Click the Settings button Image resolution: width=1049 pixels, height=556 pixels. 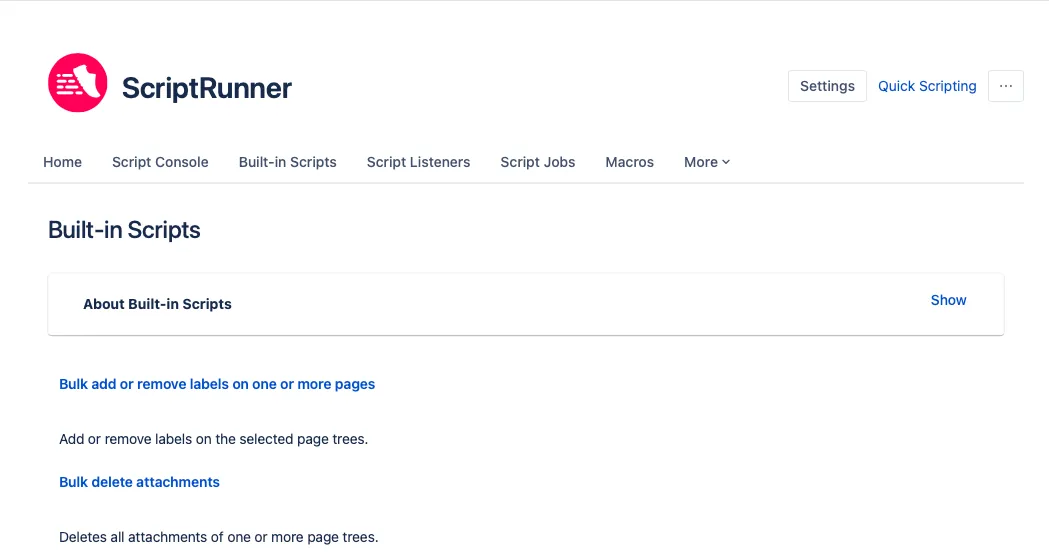tap(827, 86)
